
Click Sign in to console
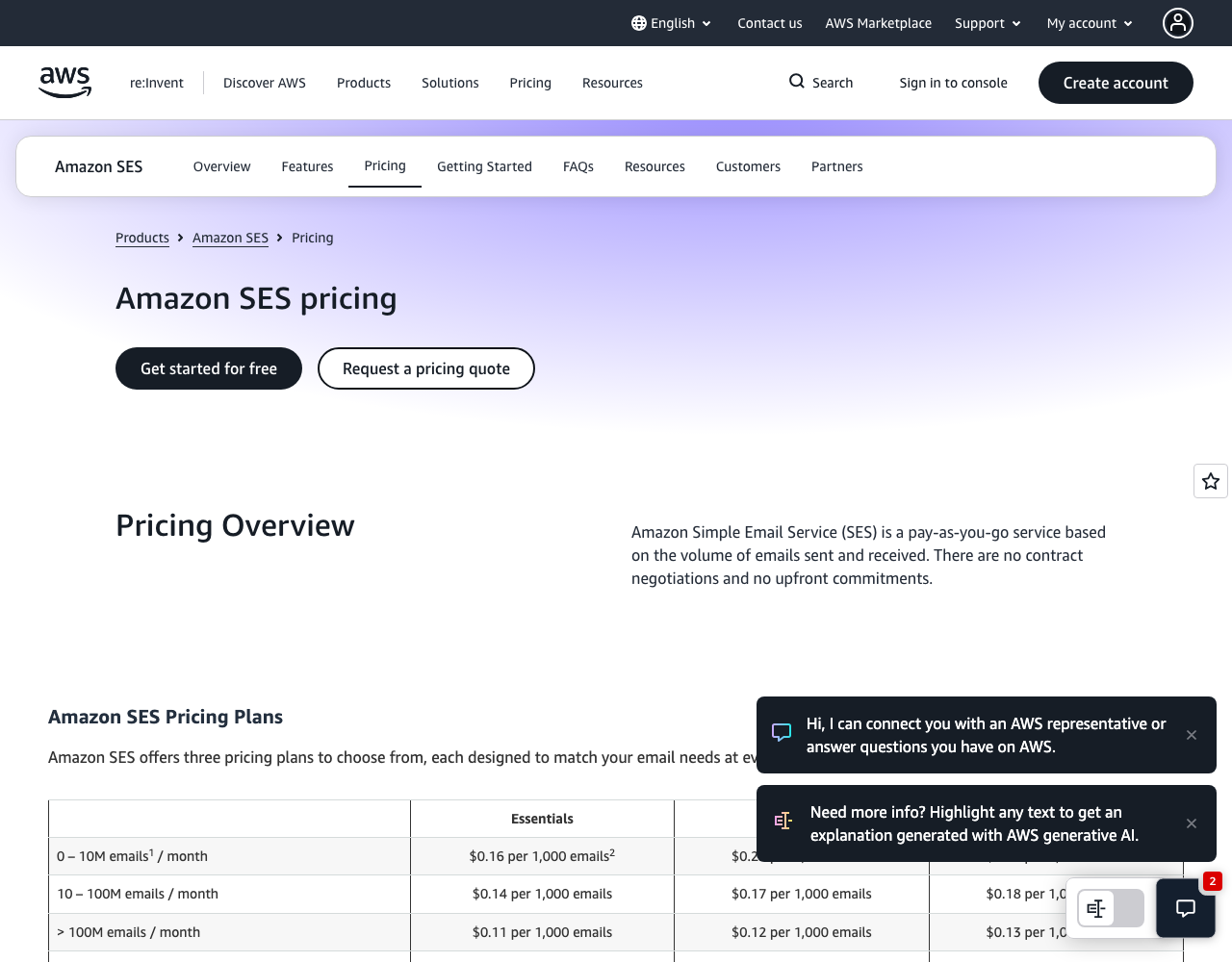pyautogui.click(x=953, y=83)
